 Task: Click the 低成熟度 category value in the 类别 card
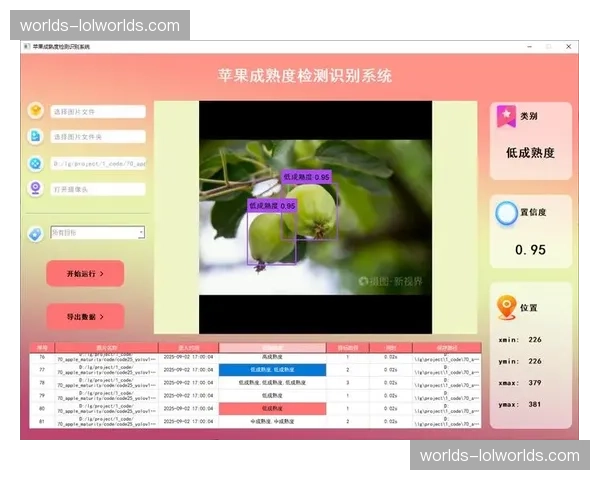coord(530,153)
